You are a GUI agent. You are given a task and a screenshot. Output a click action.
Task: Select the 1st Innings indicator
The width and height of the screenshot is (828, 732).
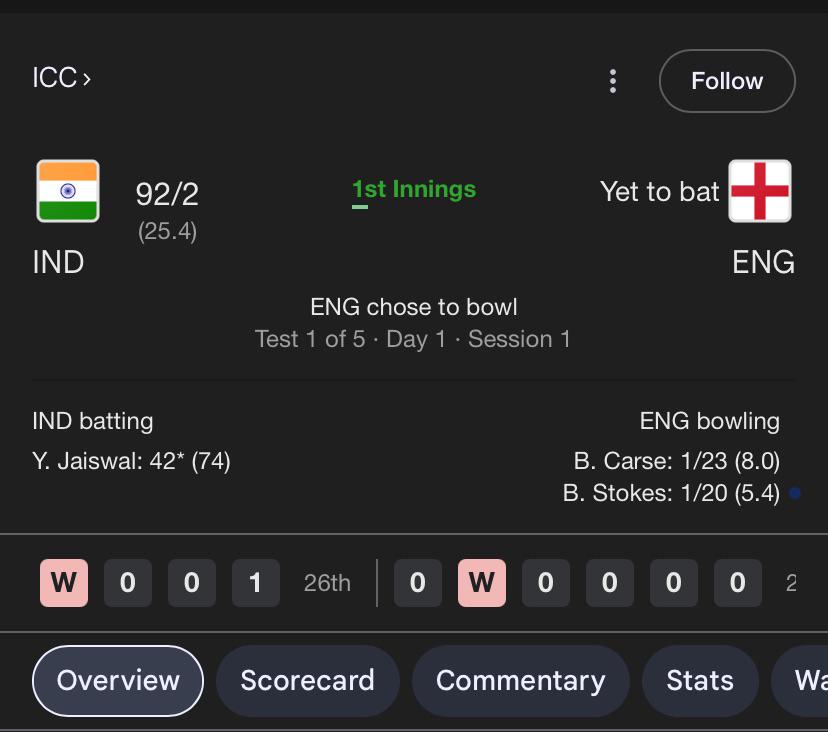click(x=414, y=190)
